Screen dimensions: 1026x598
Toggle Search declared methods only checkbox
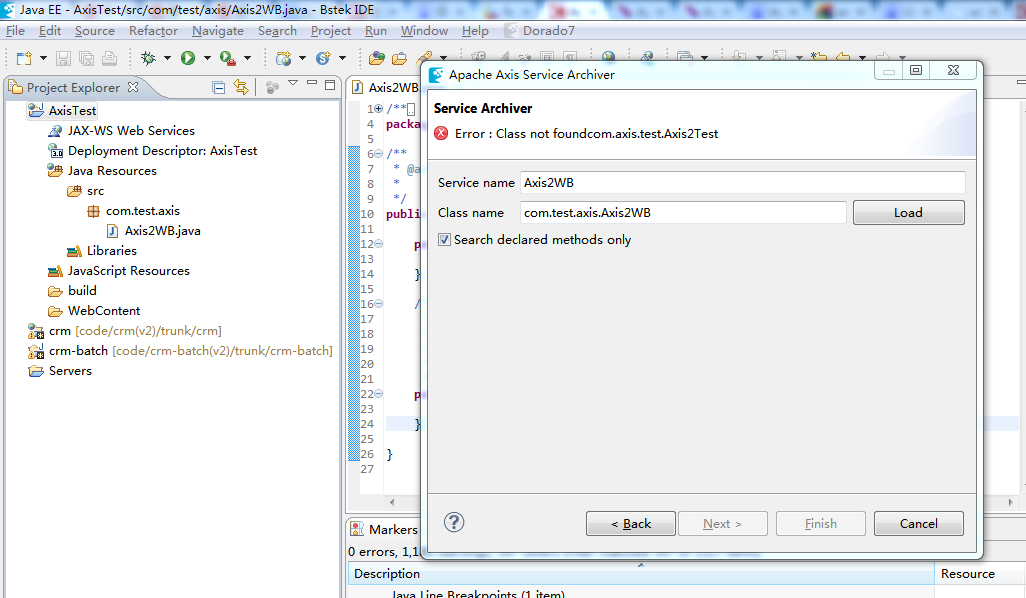(444, 239)
